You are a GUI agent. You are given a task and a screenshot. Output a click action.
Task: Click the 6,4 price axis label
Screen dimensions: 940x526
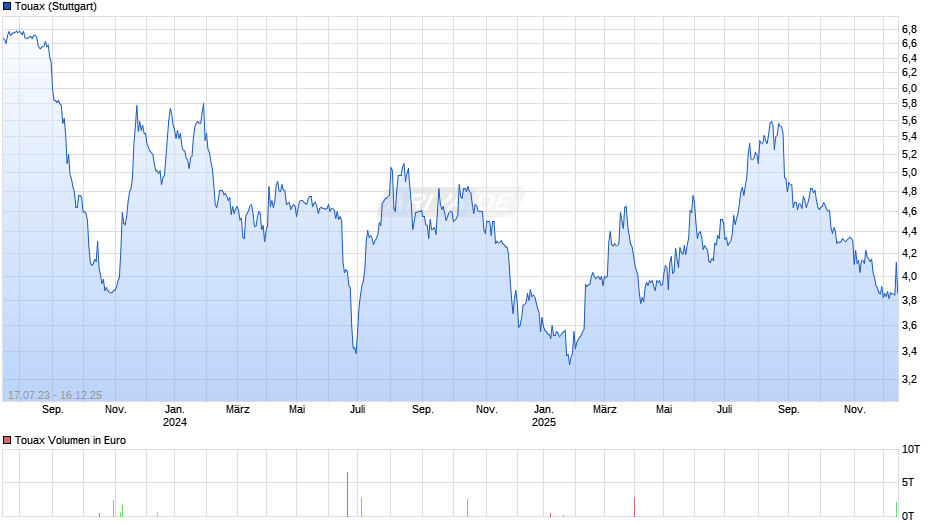coord(909,58)
